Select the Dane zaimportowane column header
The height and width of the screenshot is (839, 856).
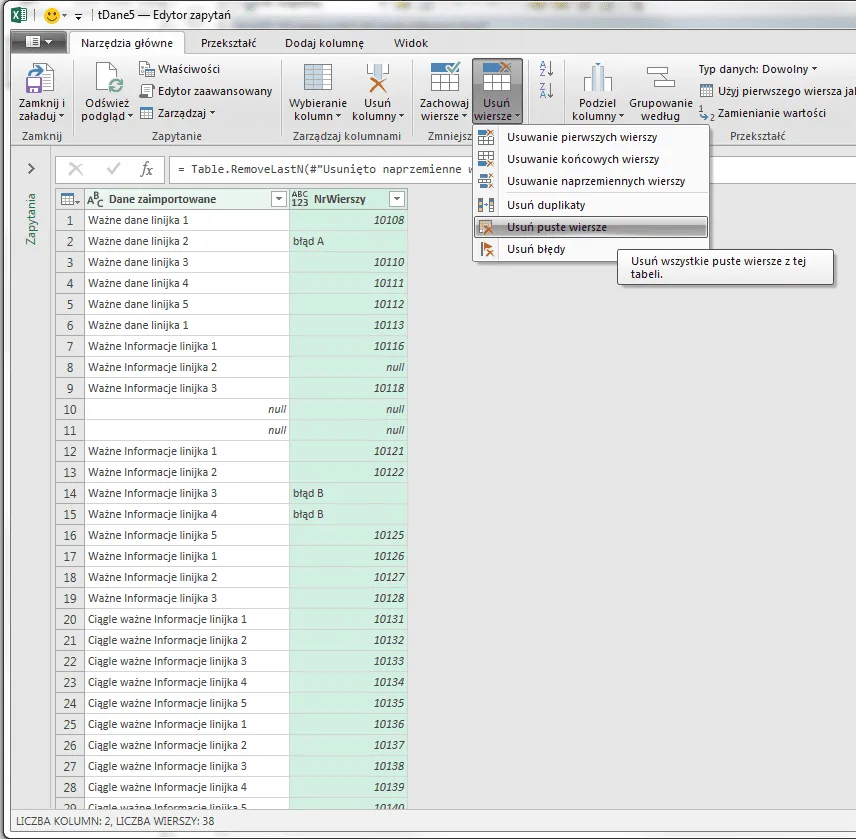[x=187, y=199]
